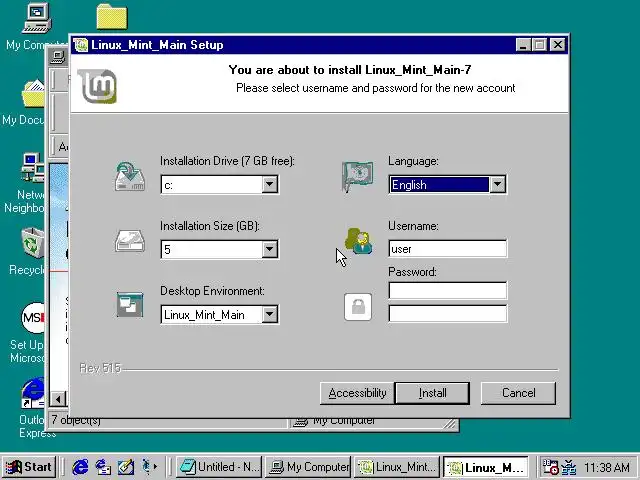Image resolution: width=640 pixels, height=480 pixels.
Task: Switch to My Computer taskbar button
Action: coord(308,467)
